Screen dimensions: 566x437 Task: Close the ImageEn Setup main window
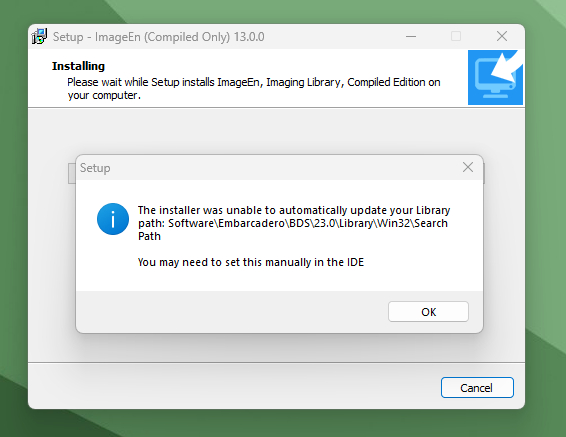502,36
